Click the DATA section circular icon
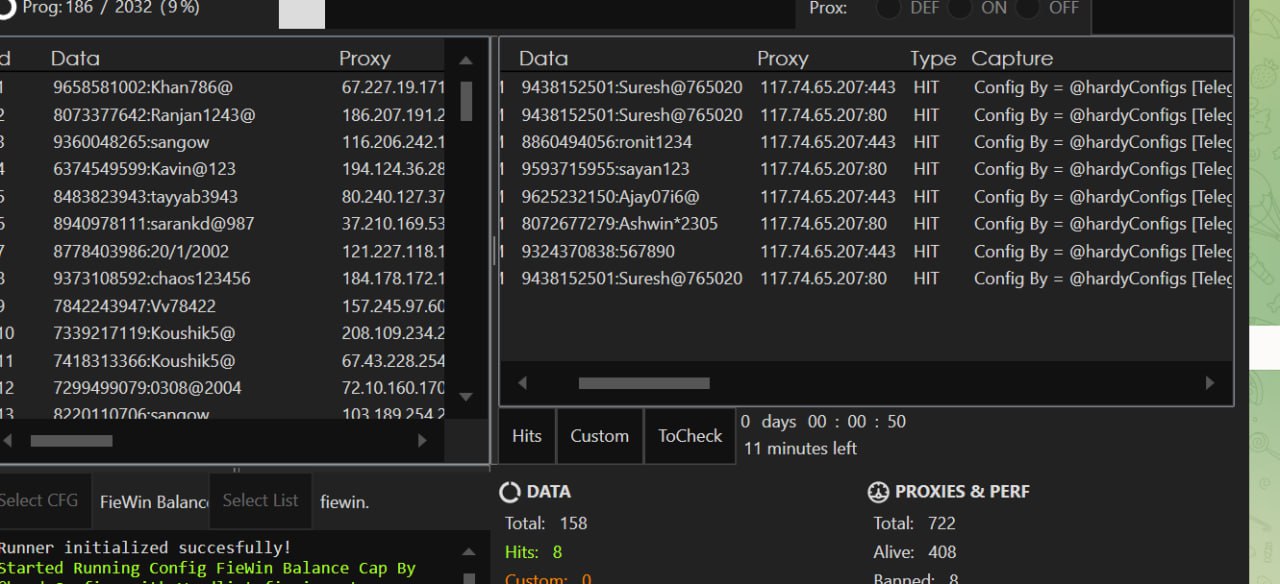The width and height of the screenshot is (1280, 584). 510,492
